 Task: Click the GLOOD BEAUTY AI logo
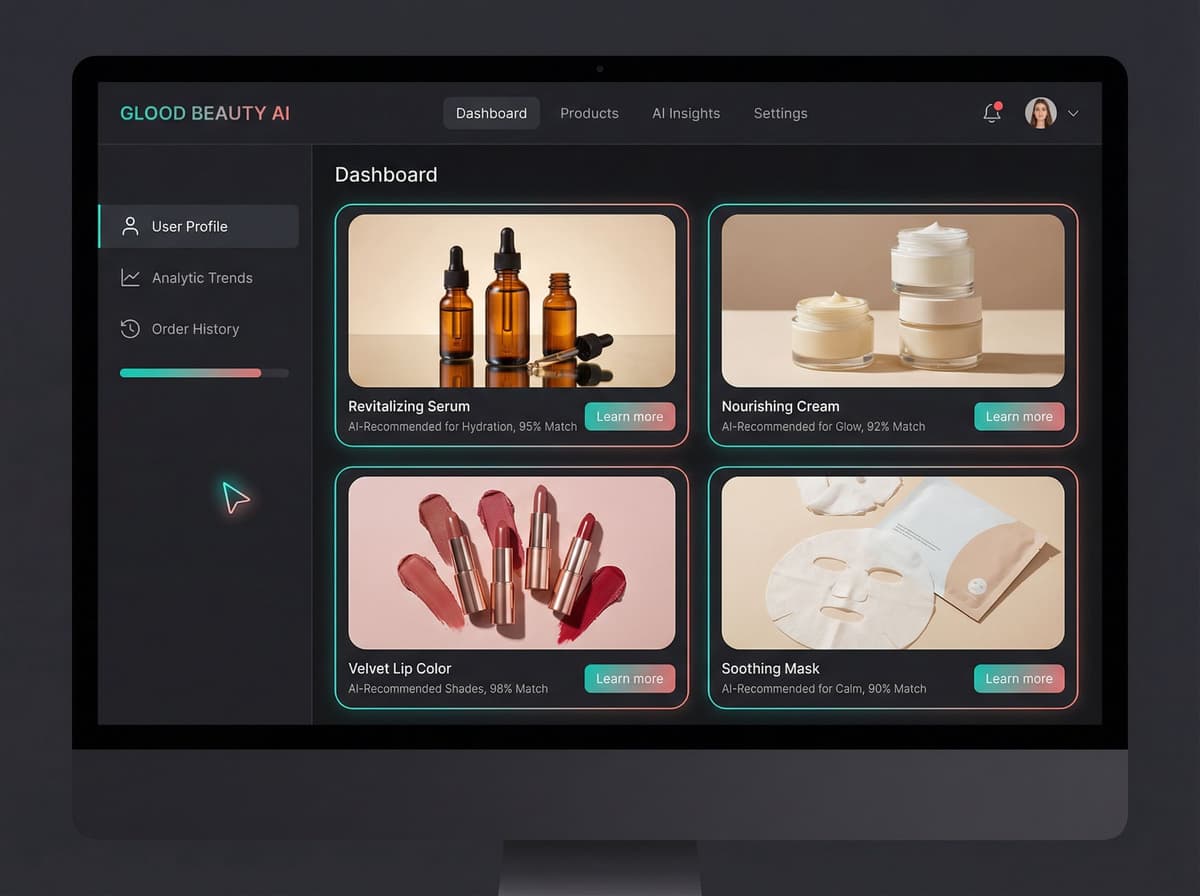pyautogui.click(x=204, y=113)
